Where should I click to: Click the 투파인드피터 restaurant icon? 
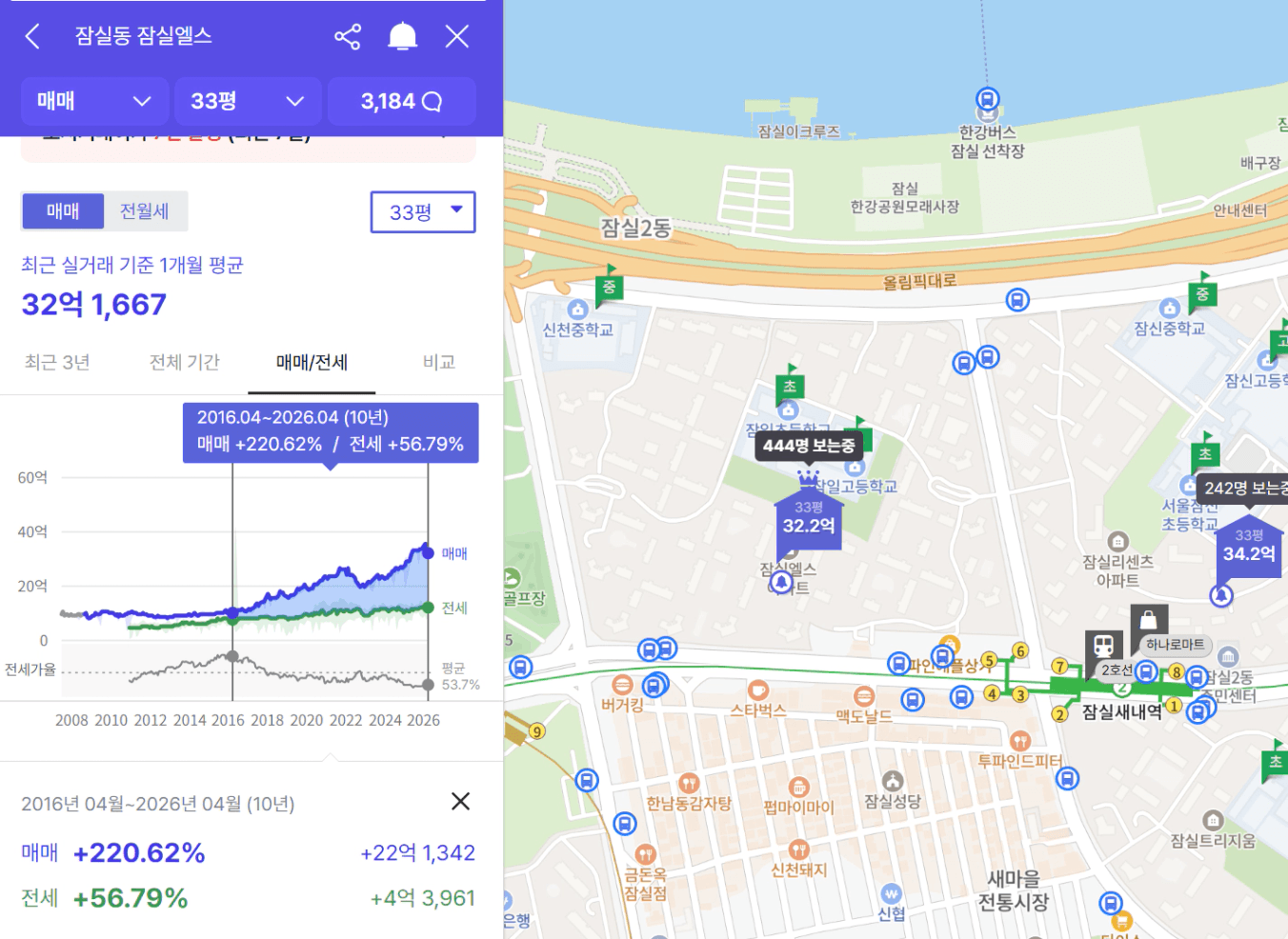tap(1019, 741)
